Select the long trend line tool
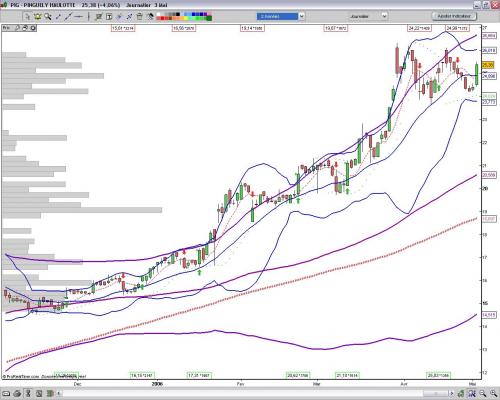The image size is (500, 400). [x=68, y=16]
